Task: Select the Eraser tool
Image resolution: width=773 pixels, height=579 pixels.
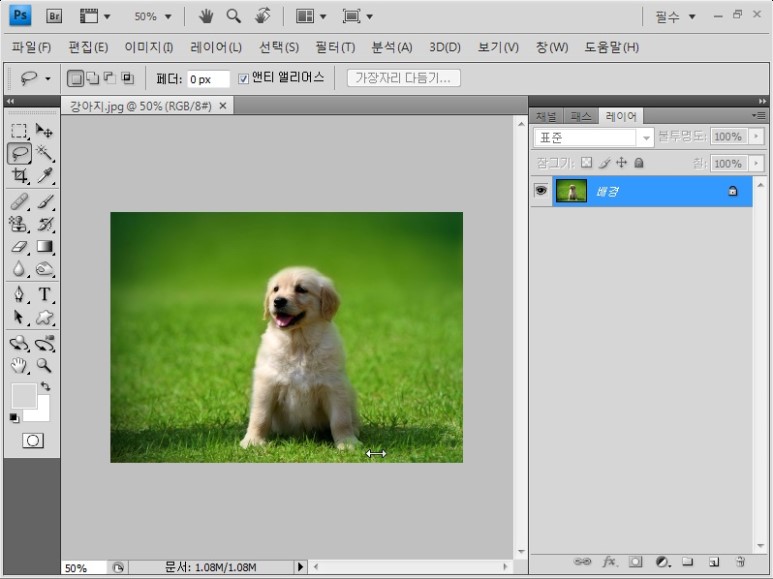Action: (x=19, y=246)
